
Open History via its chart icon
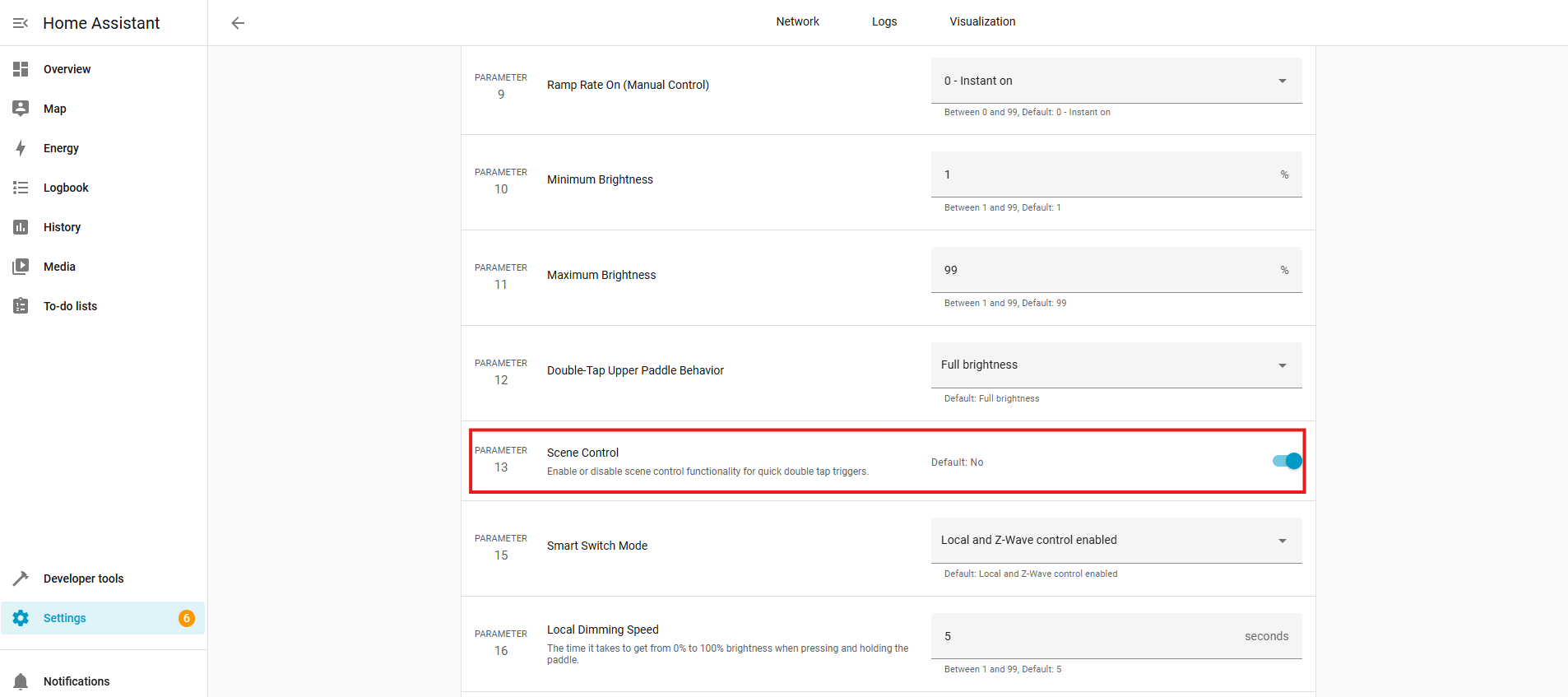coord(21,227)
